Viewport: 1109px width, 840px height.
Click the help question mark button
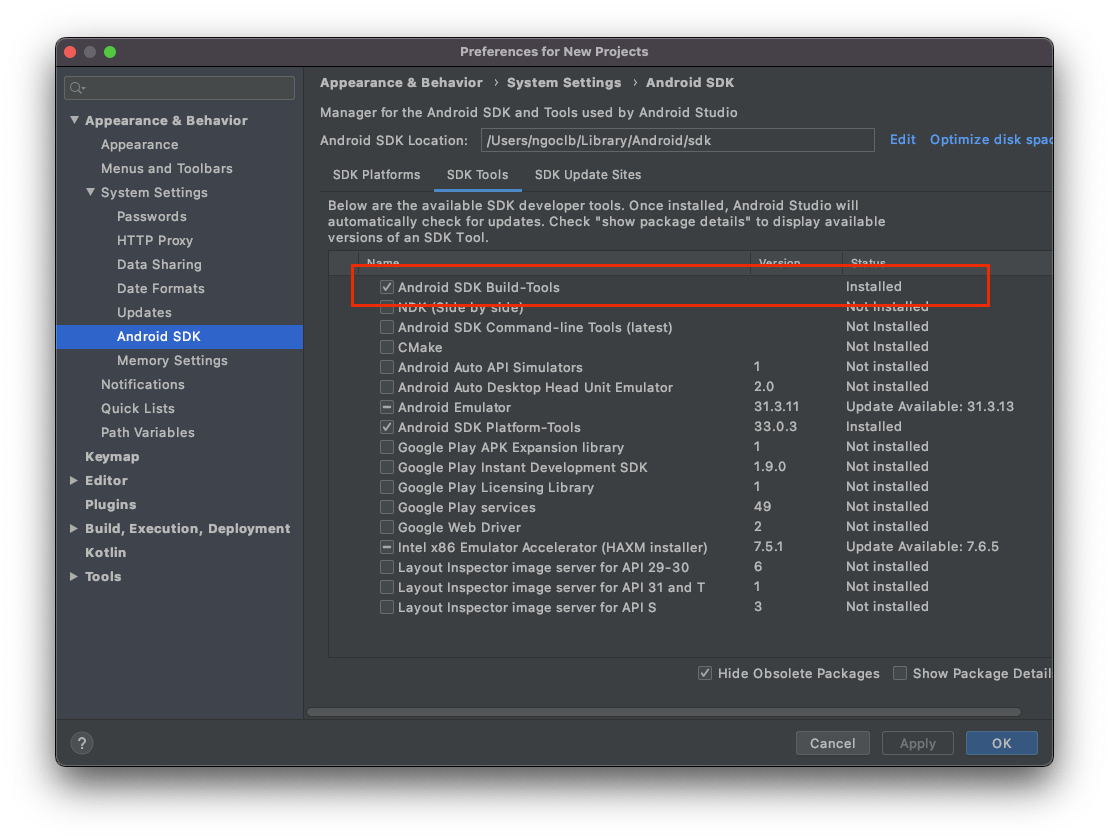(82, 743)
